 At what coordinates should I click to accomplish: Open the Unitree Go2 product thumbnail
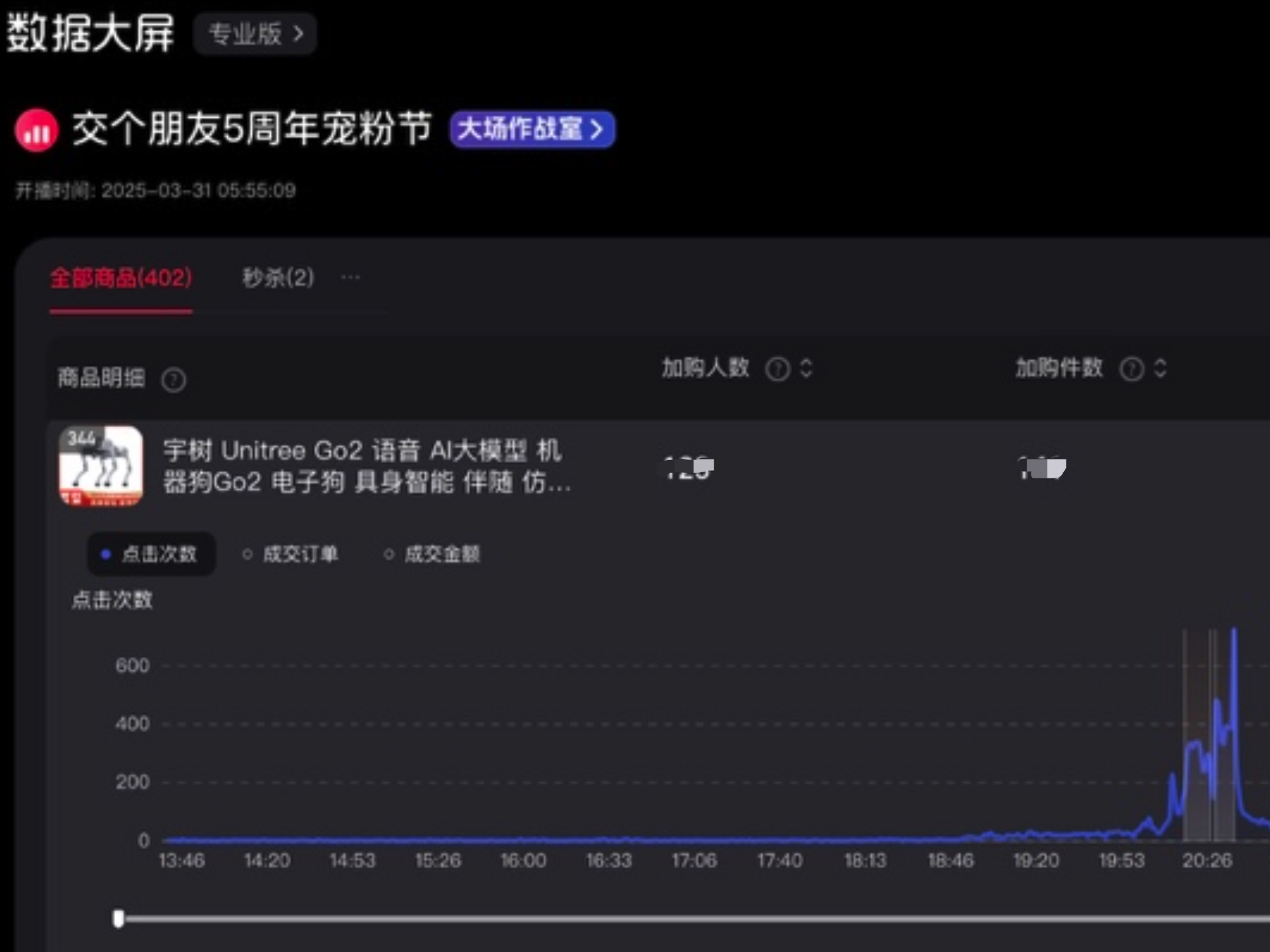tap(100, 466)
